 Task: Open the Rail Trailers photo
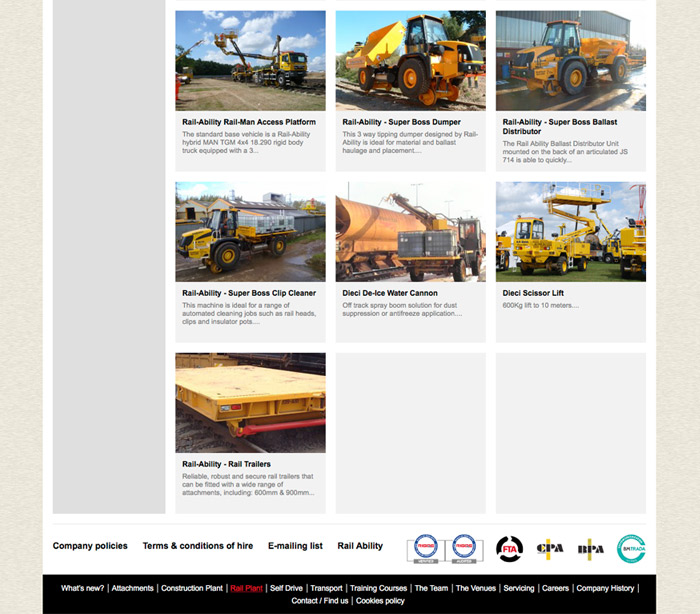(250, 403)
